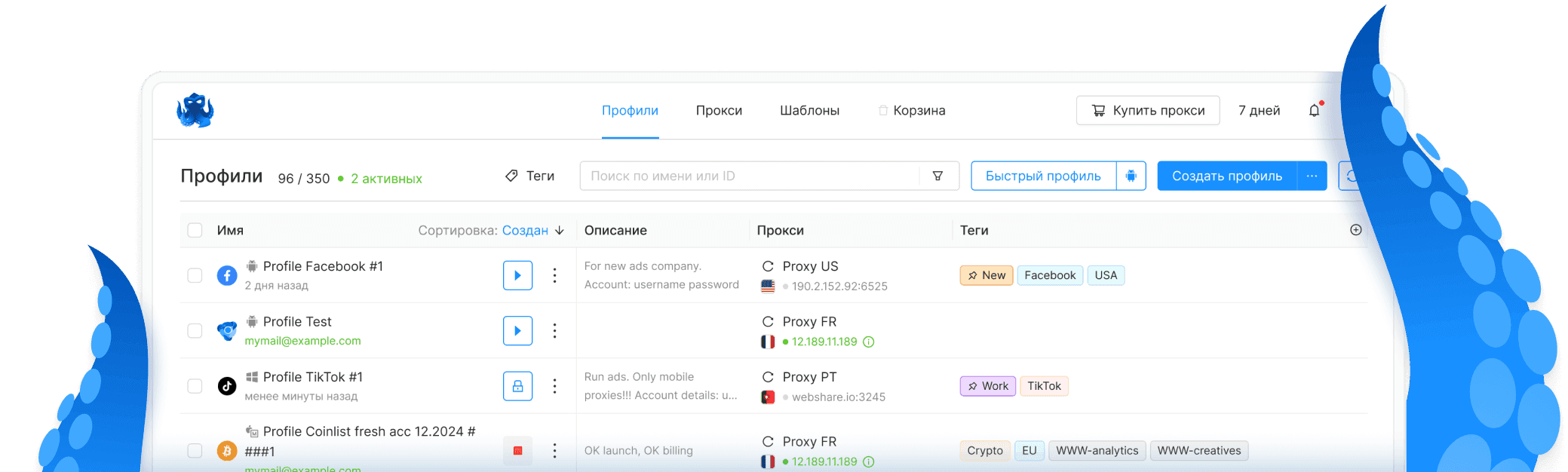Click the WWW-creatives tag

pyautogui.click(x=1199, y=451)
